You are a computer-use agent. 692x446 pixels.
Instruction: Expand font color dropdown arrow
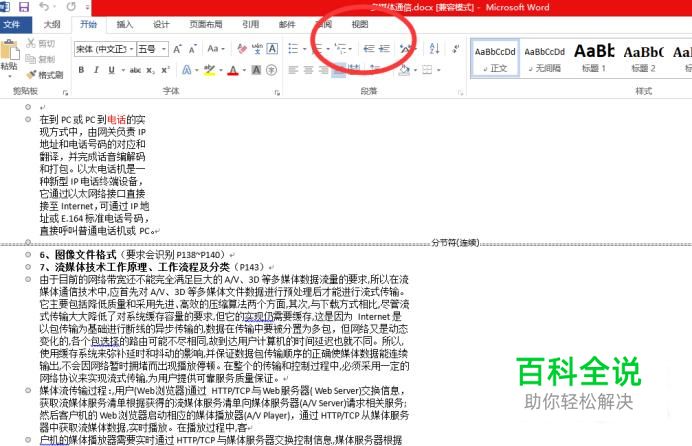coord(244,70)
